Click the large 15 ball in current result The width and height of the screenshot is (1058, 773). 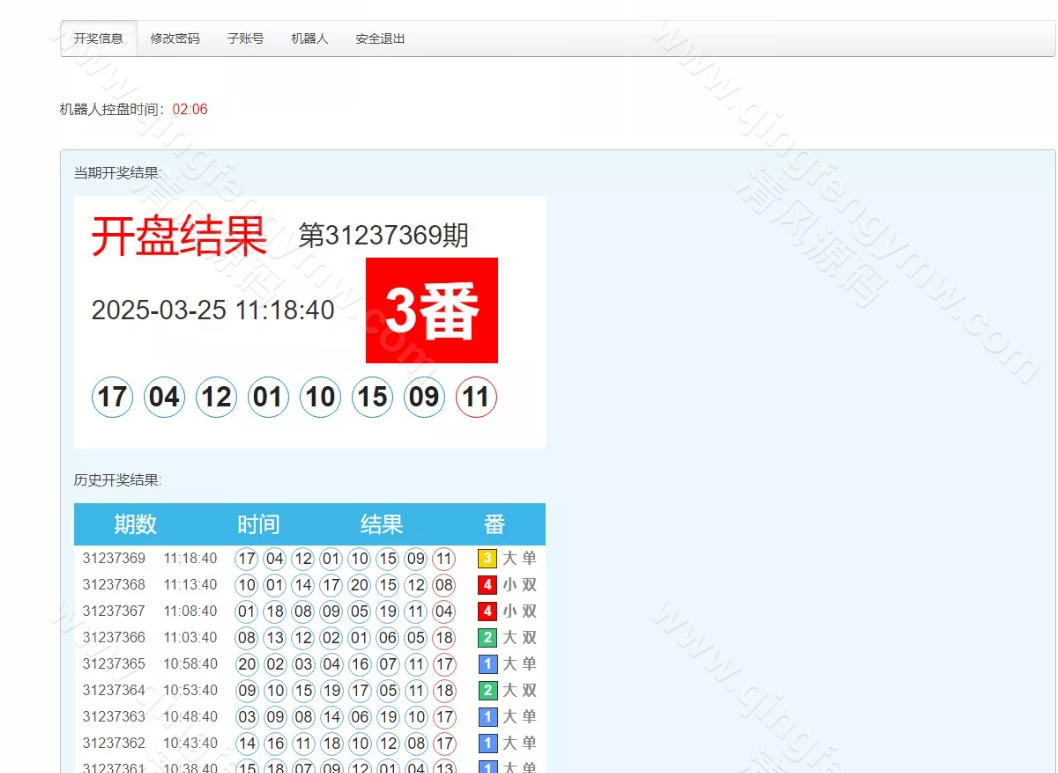(x=372, y=397)
